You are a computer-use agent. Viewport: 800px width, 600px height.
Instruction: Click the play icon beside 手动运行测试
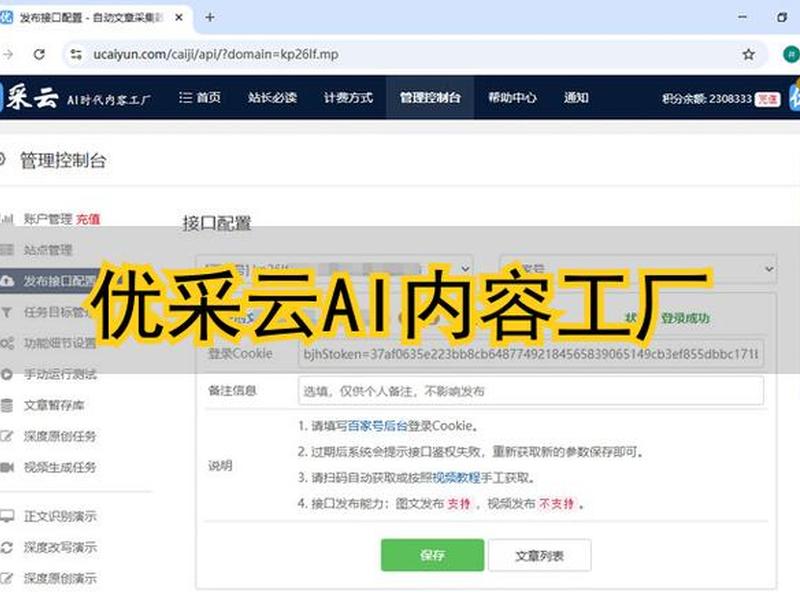click(x=7, y=374)
